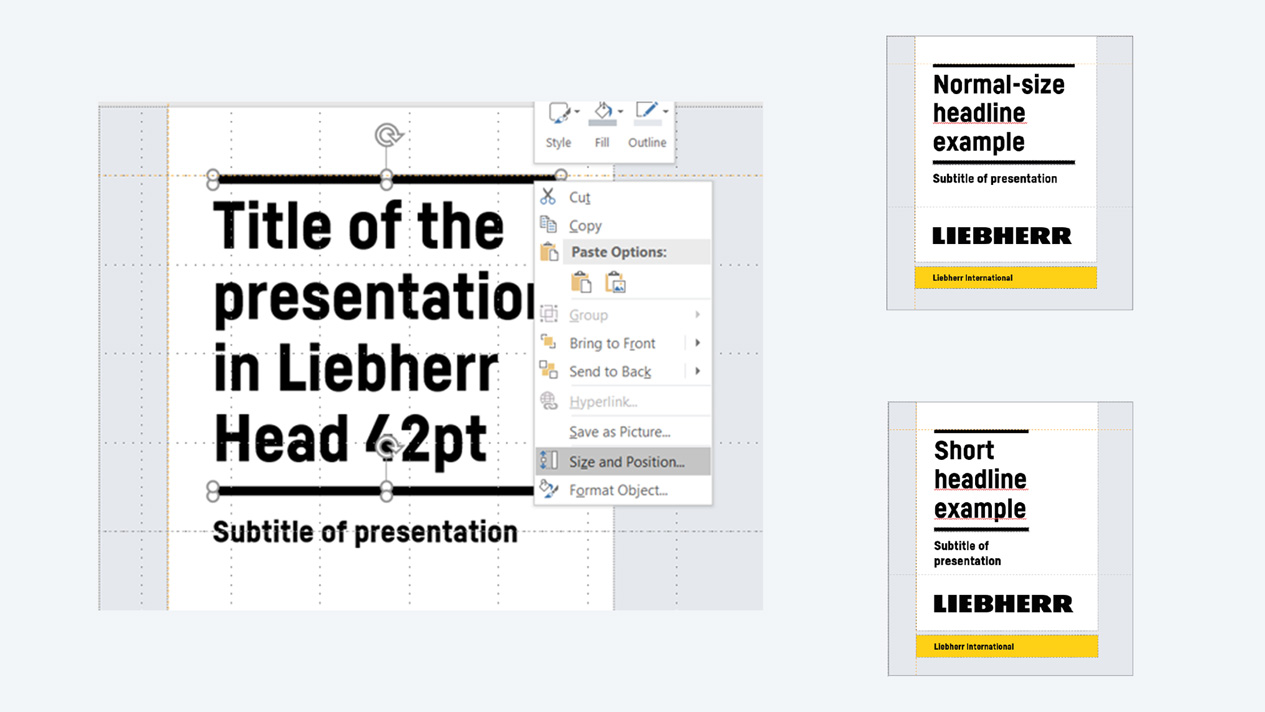This screenshot has width=1265, height=712.
Task: Select the Short headline example thumbnail
Action: click(x=1010, y=538)
